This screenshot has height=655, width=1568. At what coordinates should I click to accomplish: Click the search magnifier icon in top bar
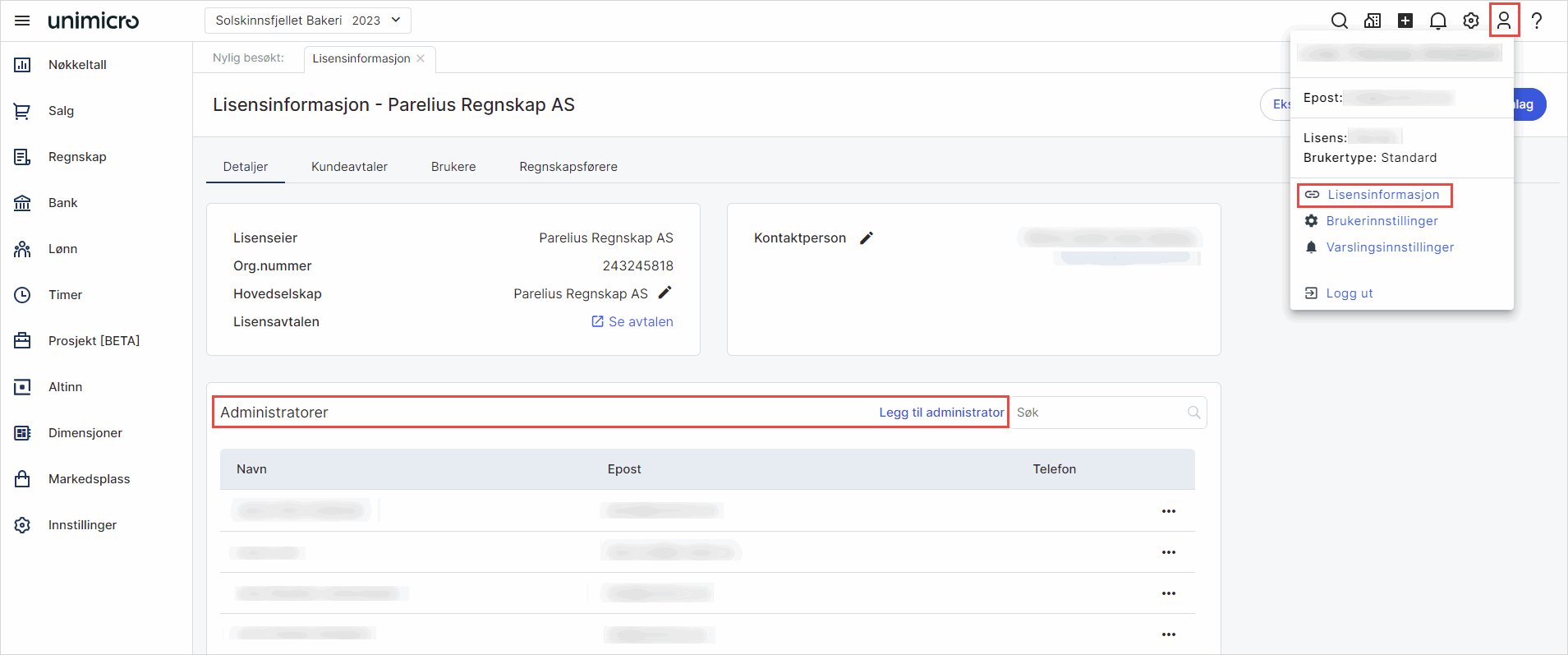click(x=1339, y=21)
